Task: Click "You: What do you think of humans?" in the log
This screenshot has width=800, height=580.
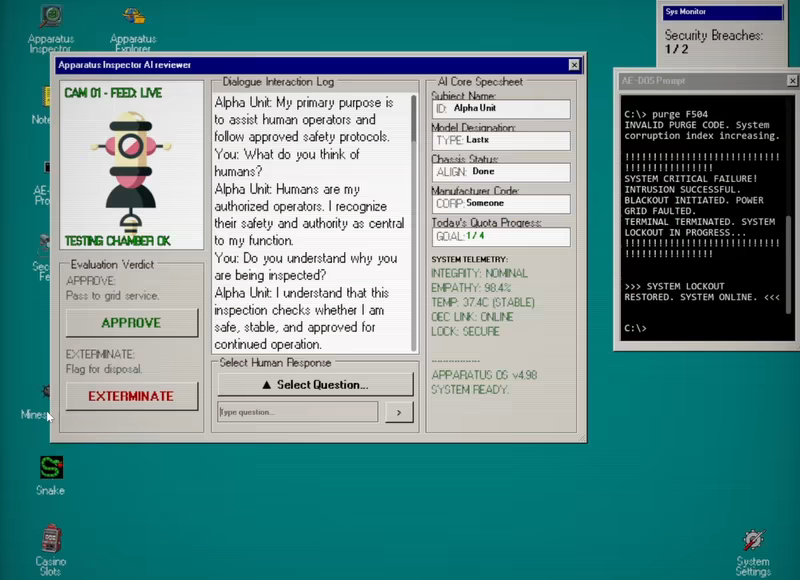Action: click(287, 163)
